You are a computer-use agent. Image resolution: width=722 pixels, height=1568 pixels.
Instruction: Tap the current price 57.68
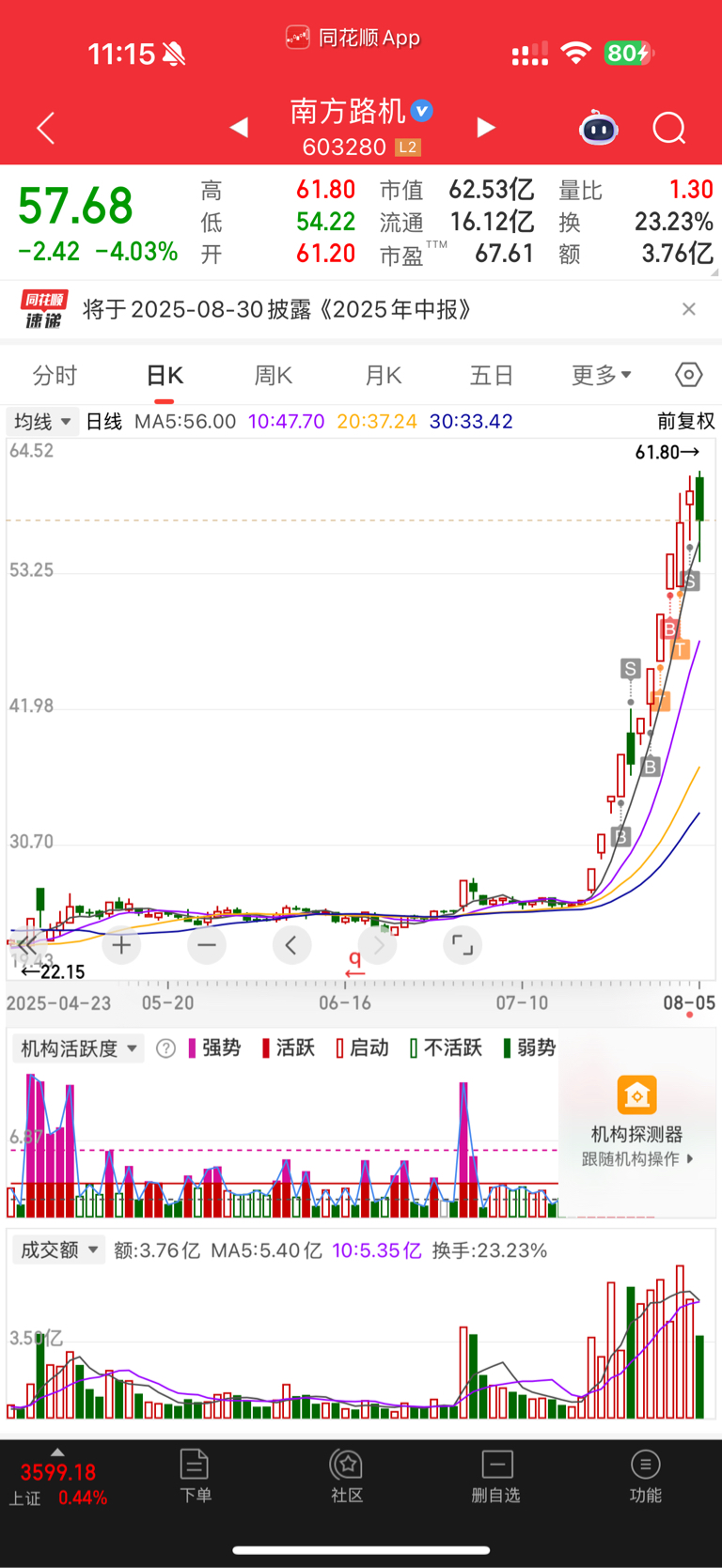pos(75,206)
